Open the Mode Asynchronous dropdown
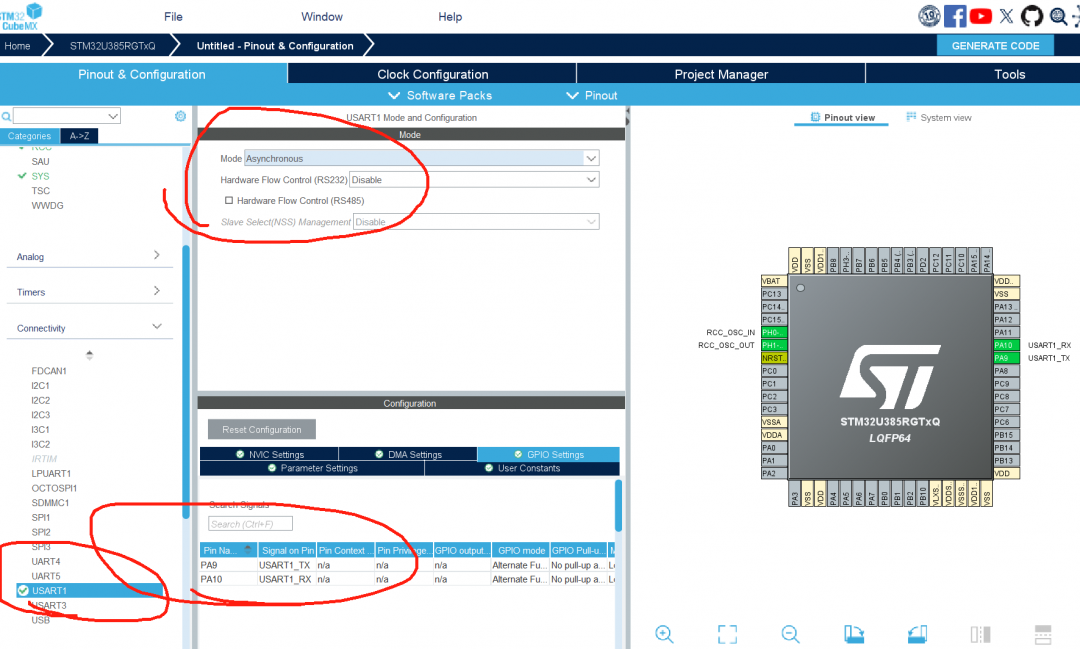 pos(422,158)
